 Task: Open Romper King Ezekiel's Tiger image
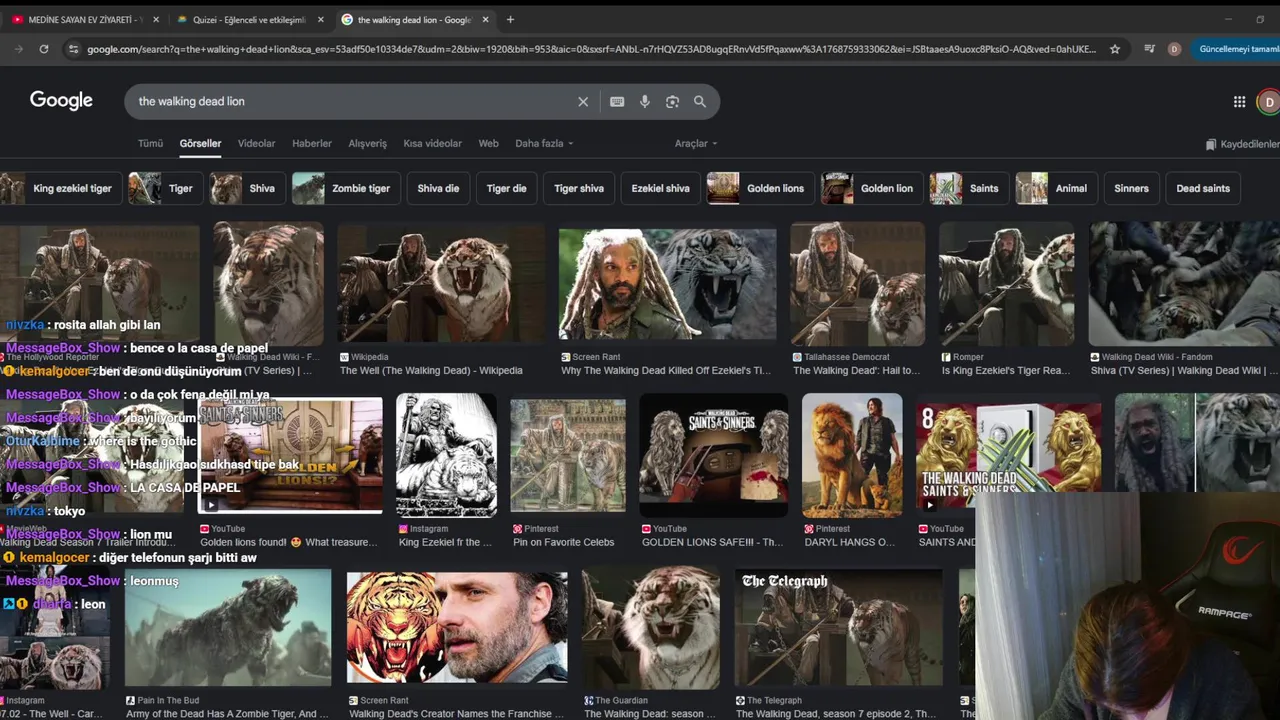(1007, 284)
